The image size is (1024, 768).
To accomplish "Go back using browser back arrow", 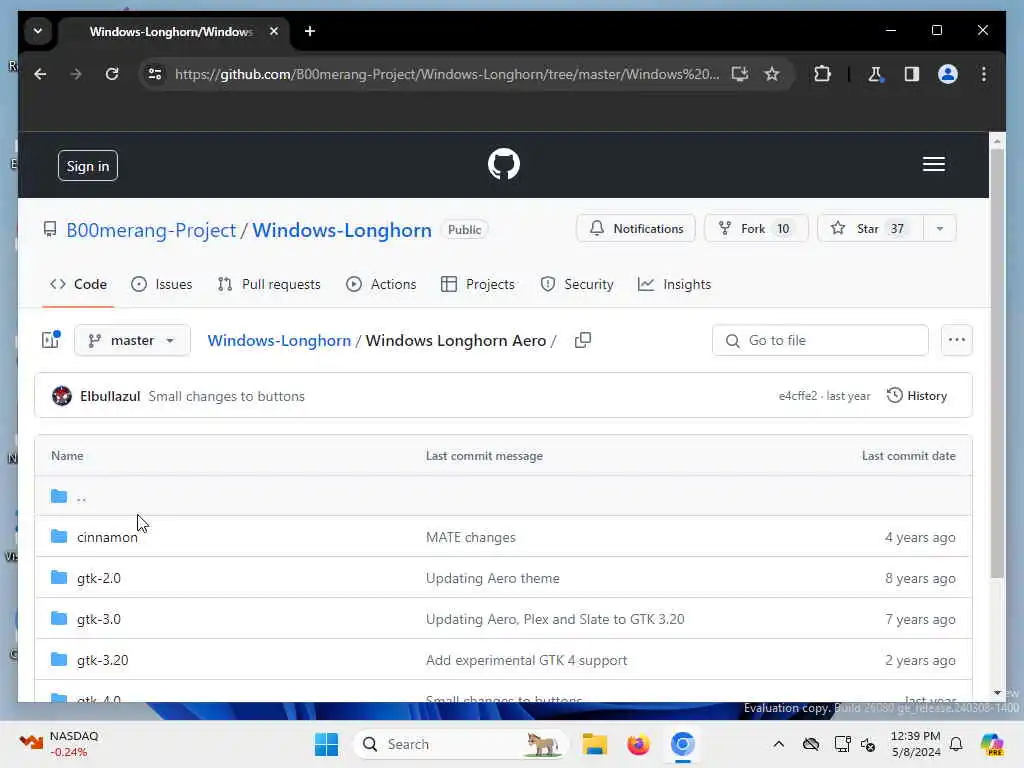I will click(x=40, y=74).
